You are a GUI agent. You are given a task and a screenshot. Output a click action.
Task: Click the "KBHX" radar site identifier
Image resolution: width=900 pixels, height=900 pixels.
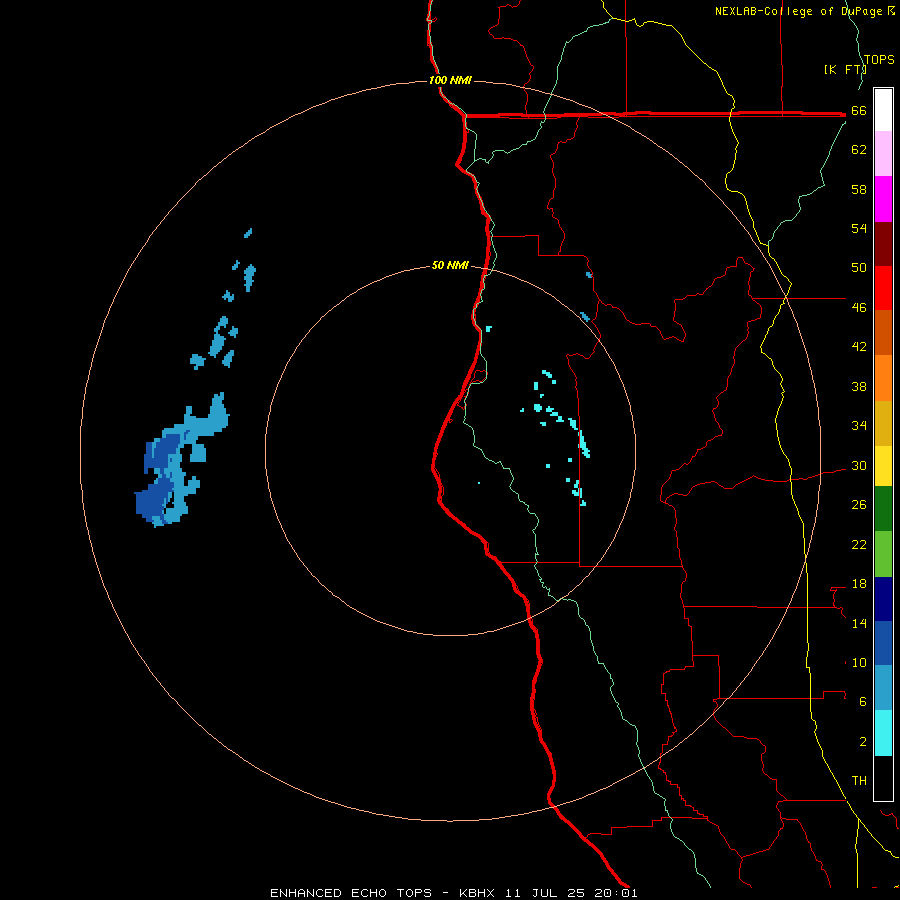477,893
